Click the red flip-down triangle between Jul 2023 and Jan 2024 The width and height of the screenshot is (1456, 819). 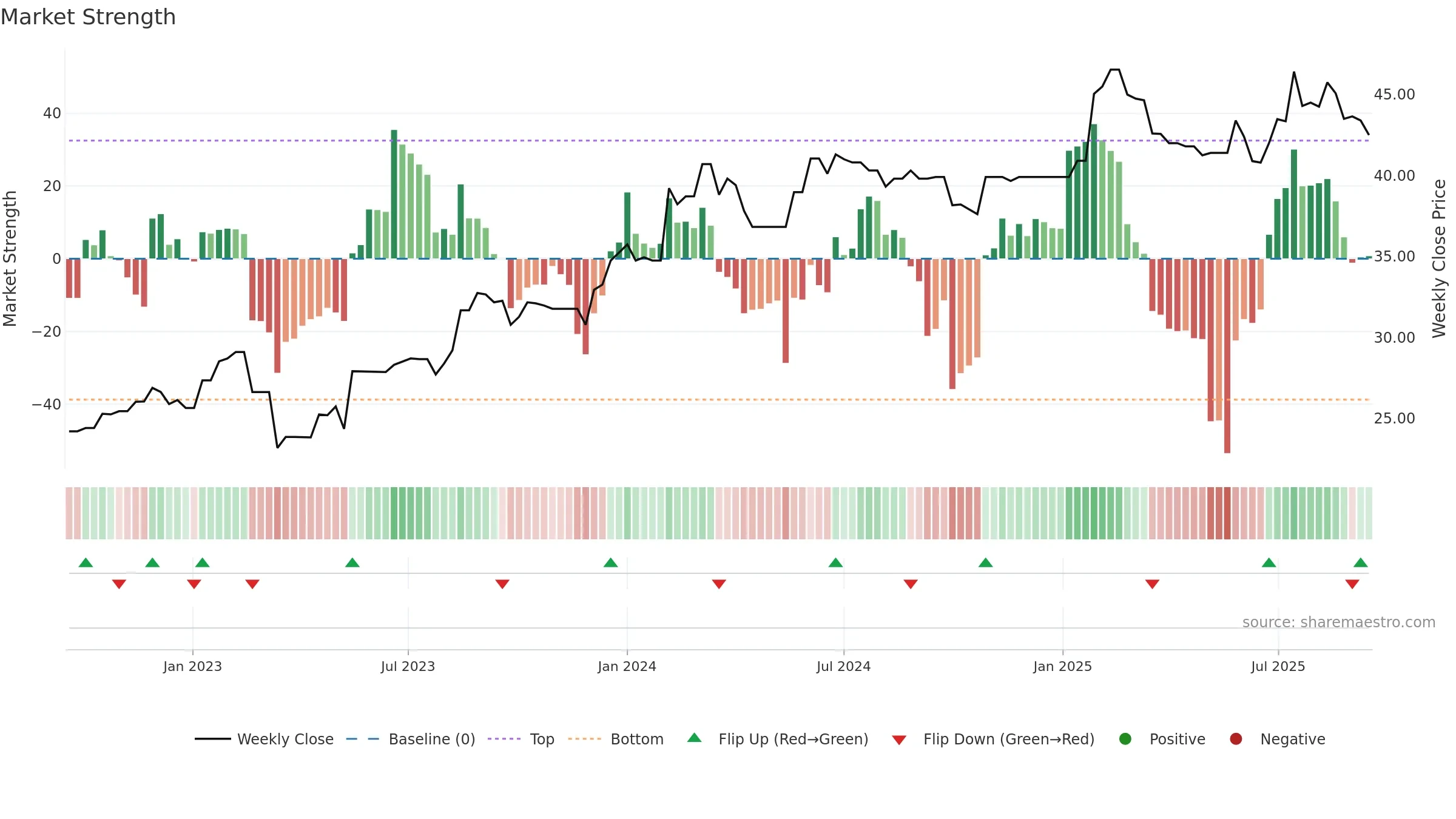(502, 584)
